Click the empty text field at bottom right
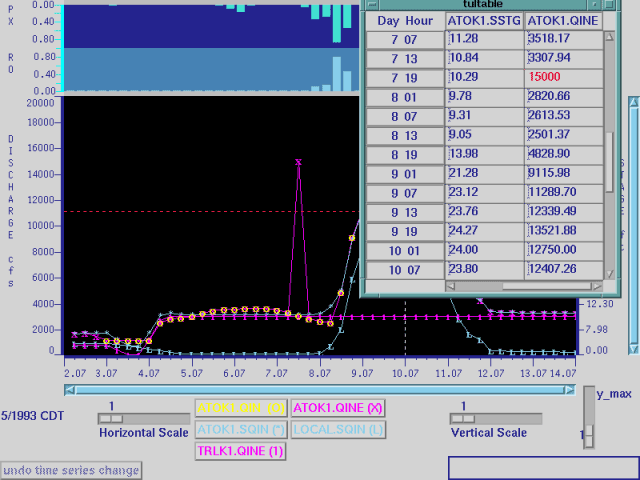This screenshot has height=480, width=640. [x=544, y=468]
